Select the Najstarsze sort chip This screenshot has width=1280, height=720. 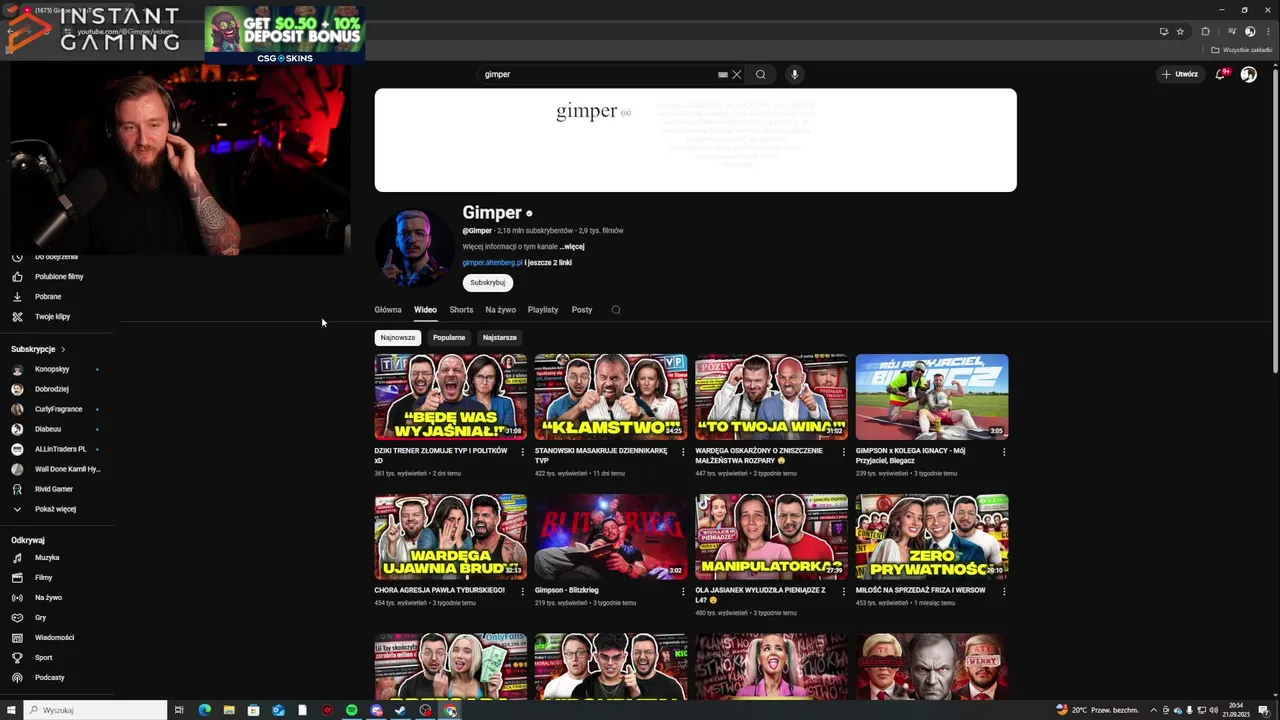click(x=500, y=338)
